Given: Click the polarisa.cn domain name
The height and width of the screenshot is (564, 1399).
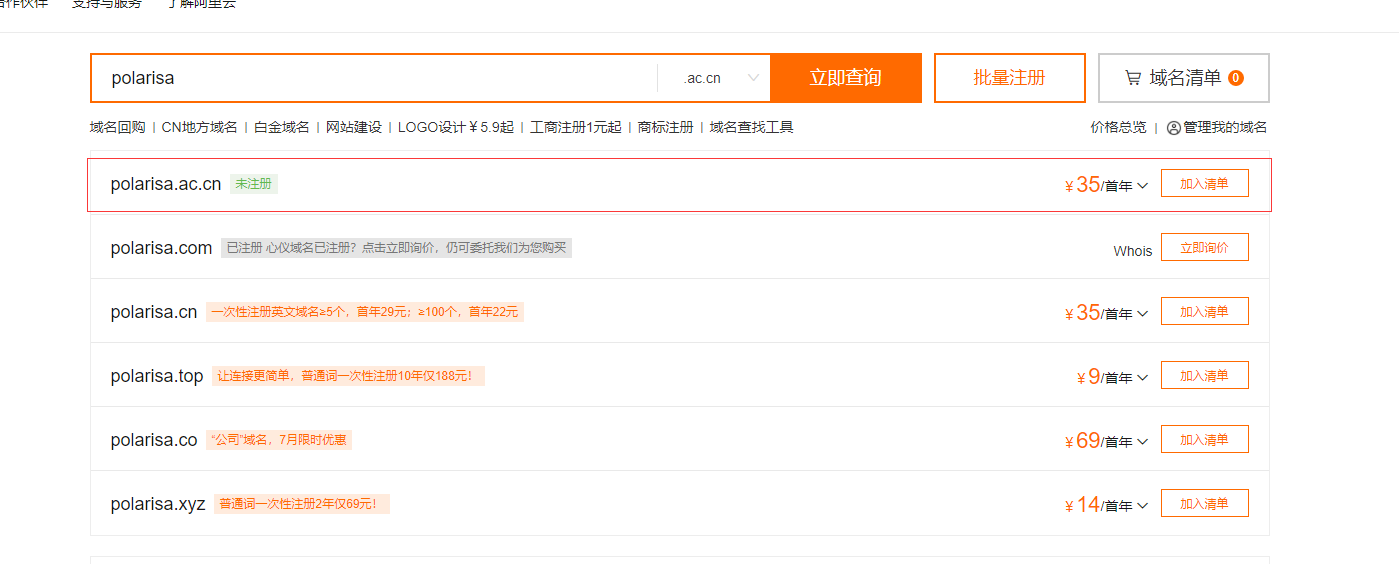Looking at the screenshot, I should [154, 312].
